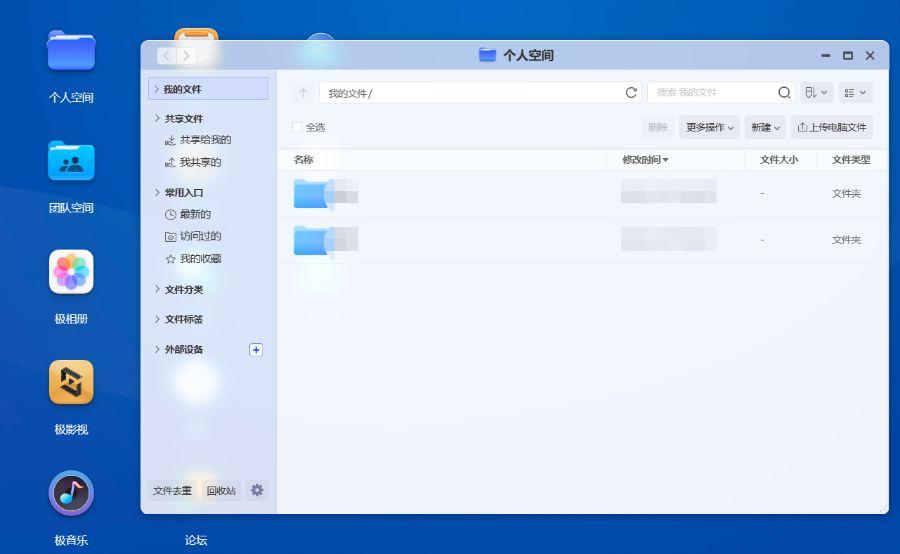Open the 团队空间 desktop icon

click(x=71, y=161)
